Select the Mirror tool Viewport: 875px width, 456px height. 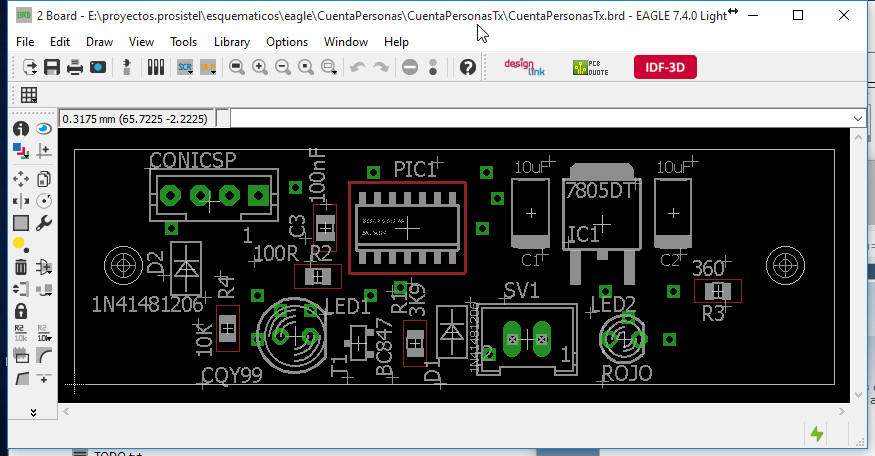tap(21, 200)
